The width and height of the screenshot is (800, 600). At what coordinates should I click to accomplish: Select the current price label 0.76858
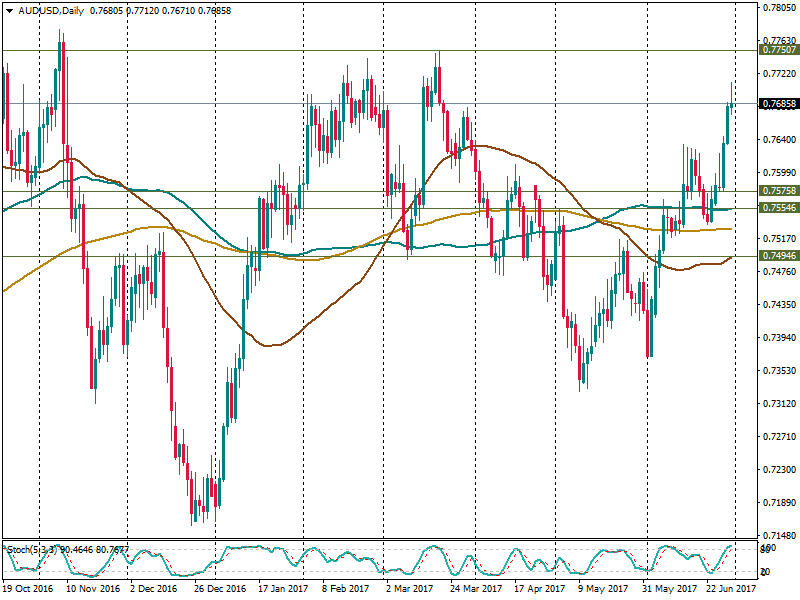click(779, 104)
